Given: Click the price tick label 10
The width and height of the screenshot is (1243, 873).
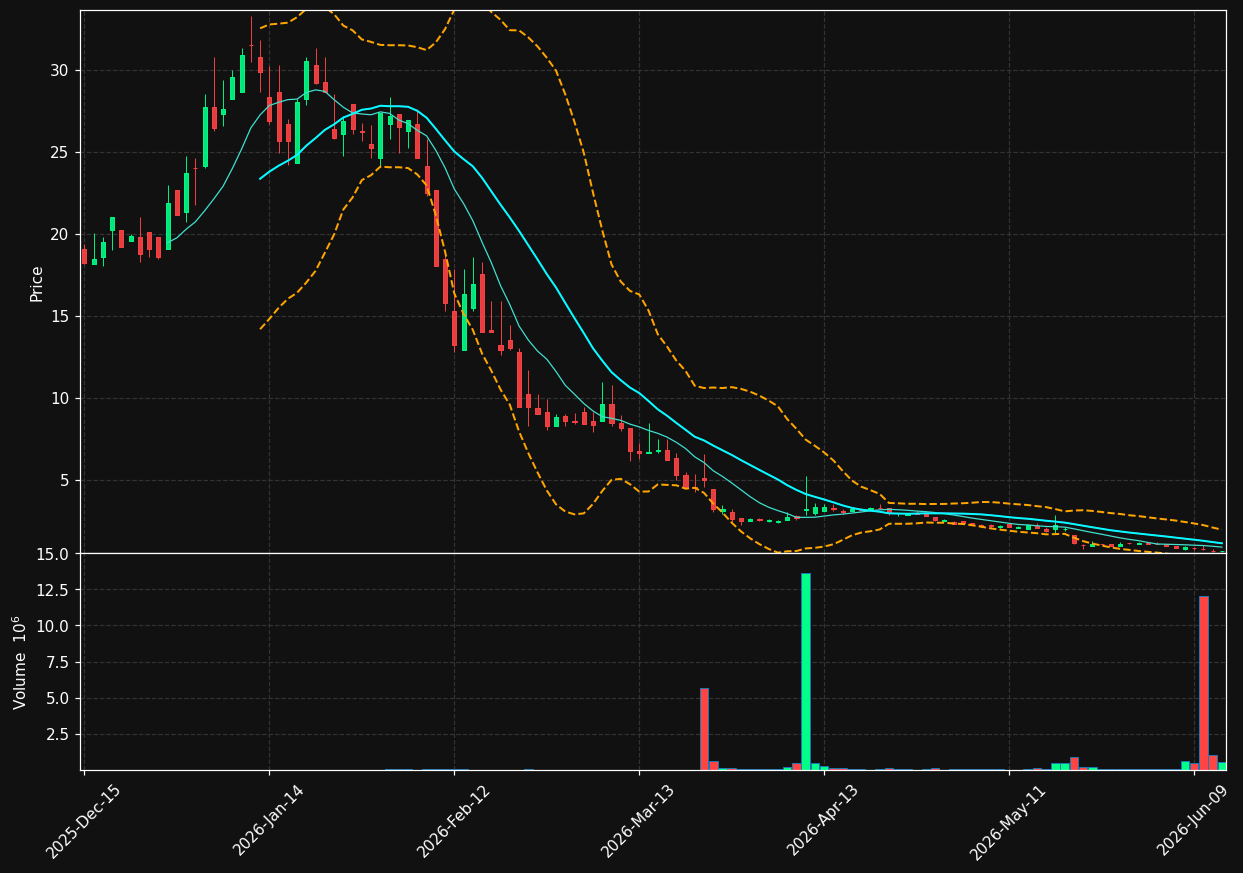Looking at the screenshot, I should (x=60, y=399).
